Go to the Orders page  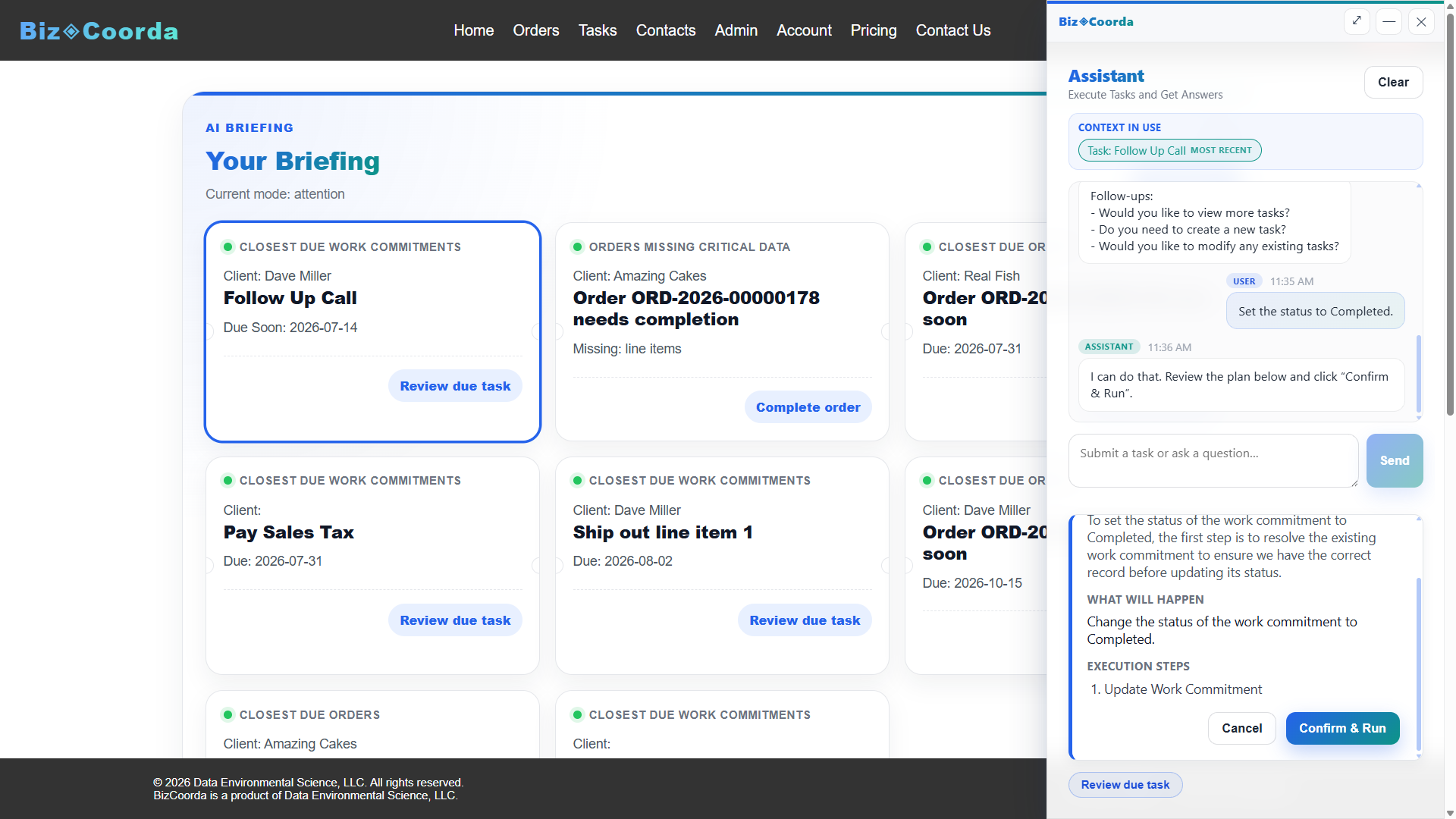[x=536, y=30]
